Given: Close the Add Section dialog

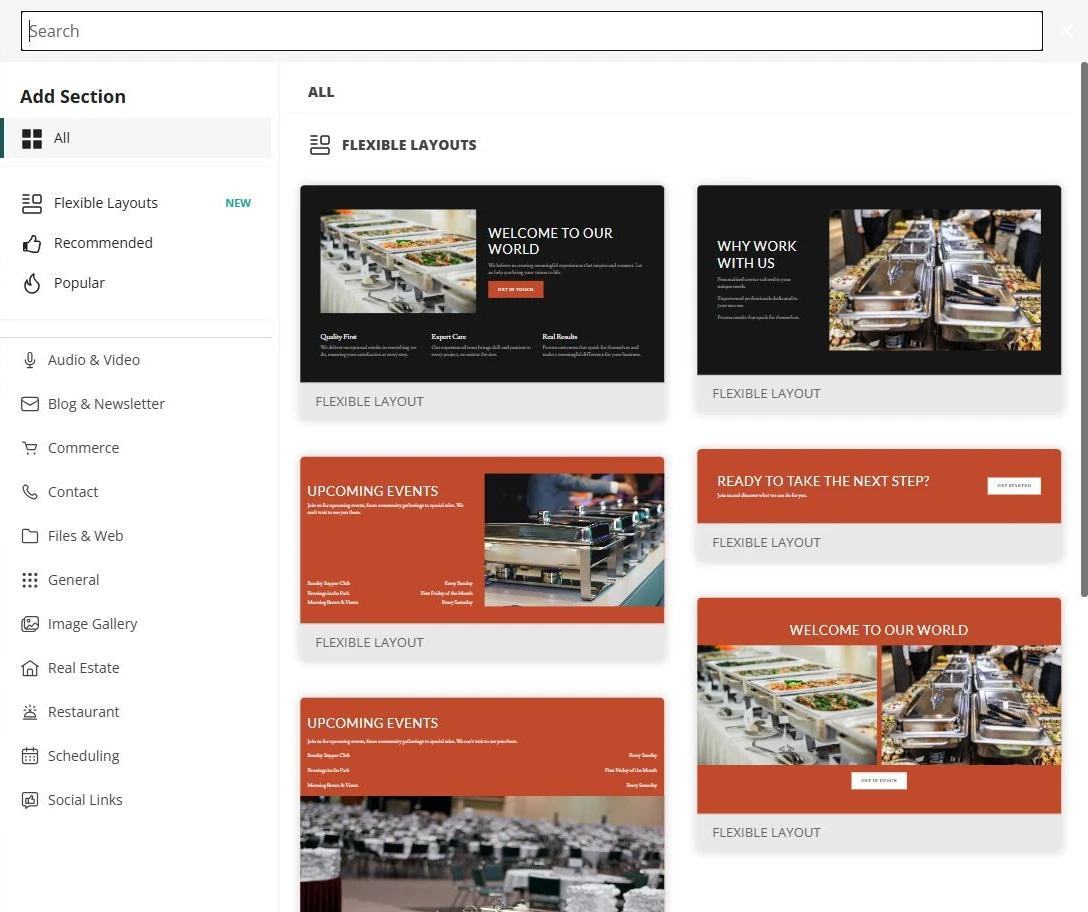Looking at the screenshot, I should [1066, 31].
